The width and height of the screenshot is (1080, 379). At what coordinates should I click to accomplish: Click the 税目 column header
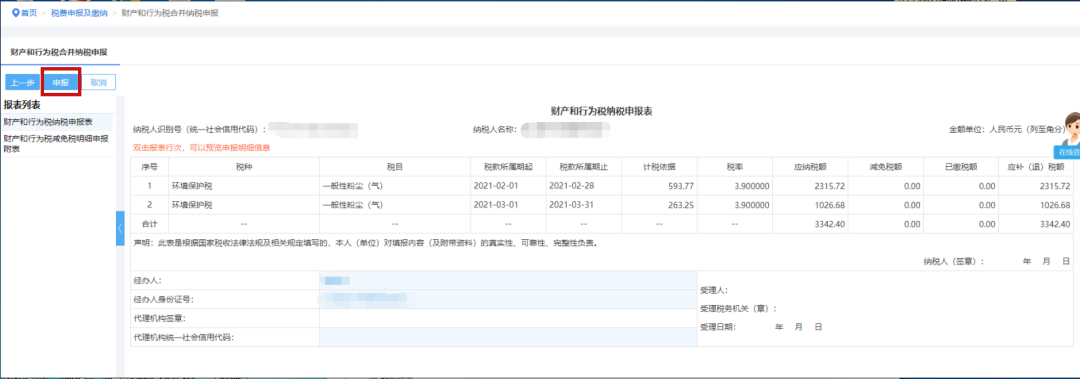click(x=395, y=167)
